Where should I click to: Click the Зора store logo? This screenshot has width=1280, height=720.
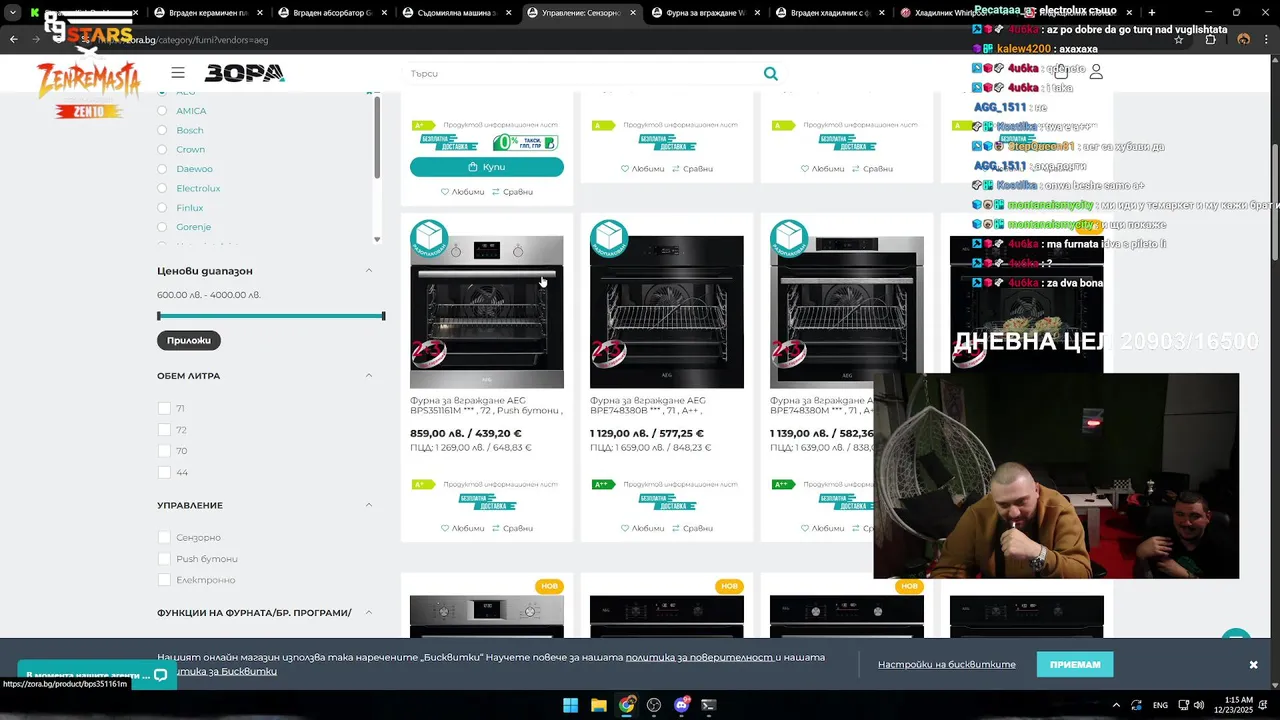pos(245,73)
